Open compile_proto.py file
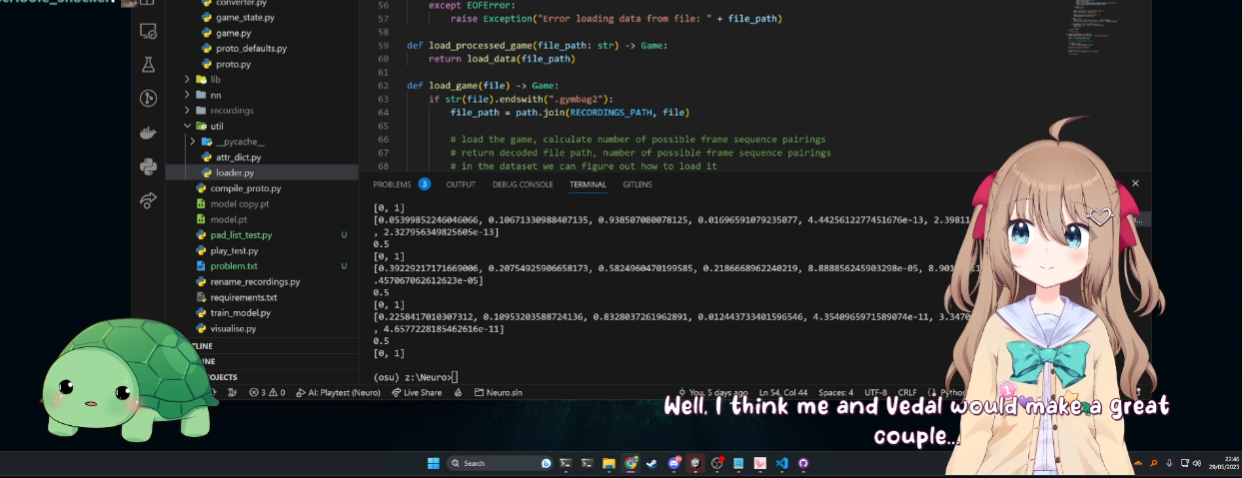The height and width of the screenshot is (478, 1242). click(x=245, y=188)
